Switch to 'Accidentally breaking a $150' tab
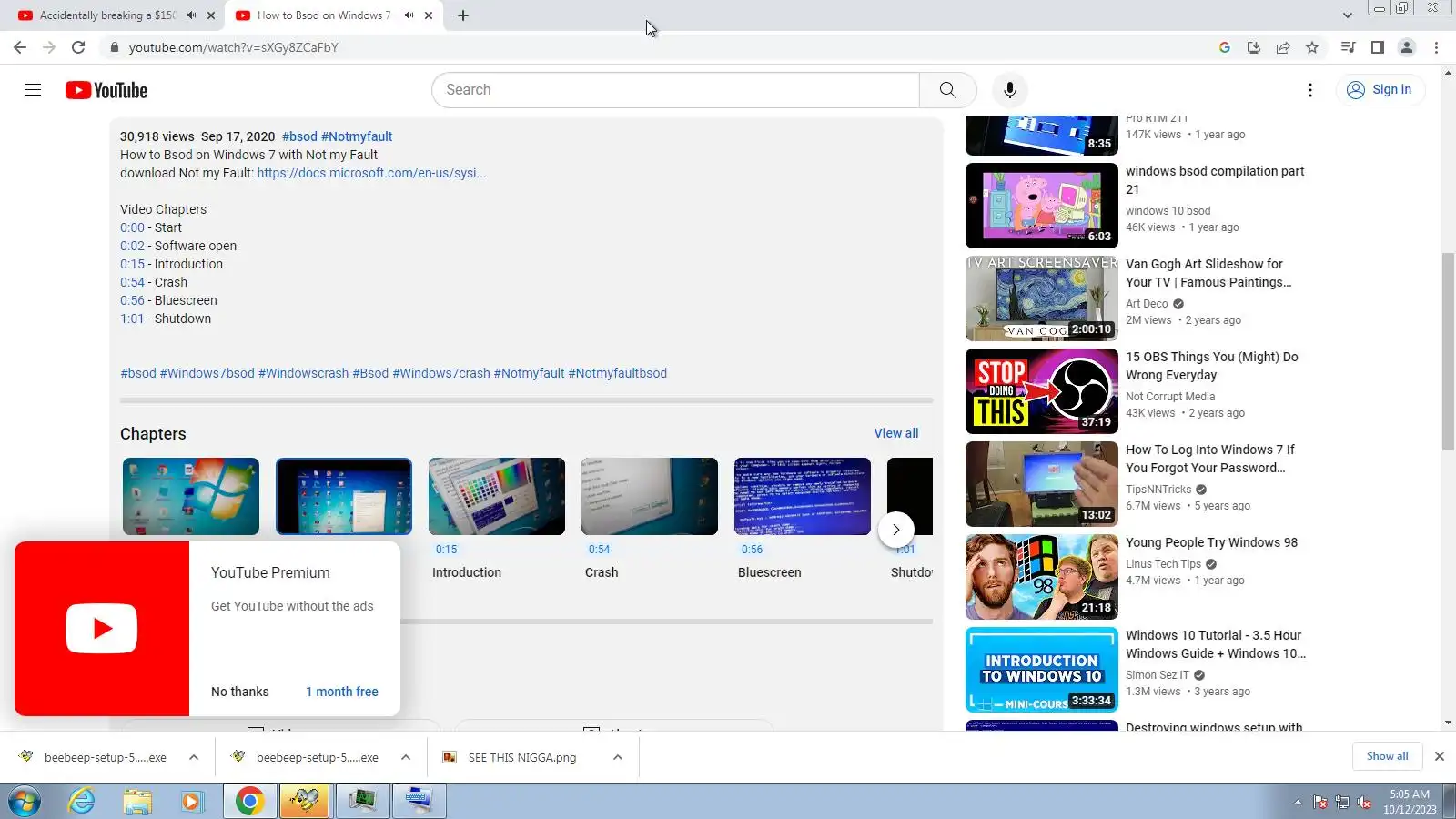This screenshot has height=819, width=1456. pos(107,15)
